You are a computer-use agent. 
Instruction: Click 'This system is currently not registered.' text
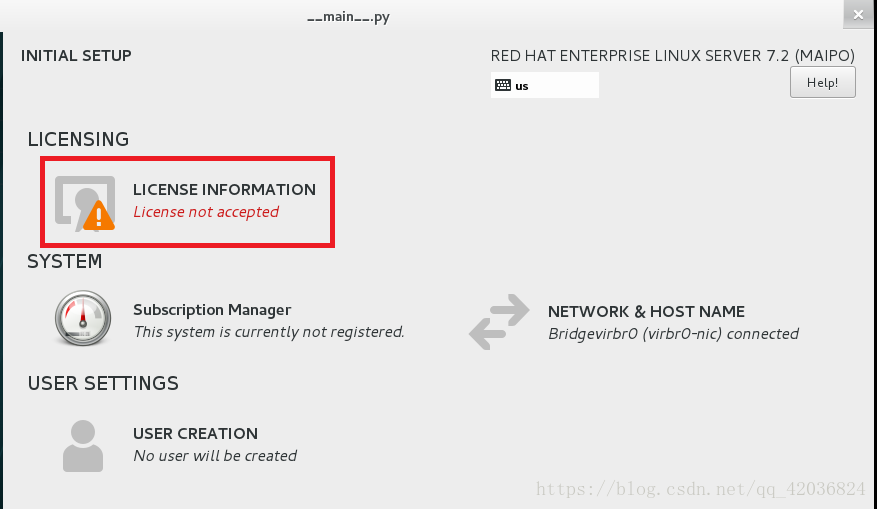[268, 332]
